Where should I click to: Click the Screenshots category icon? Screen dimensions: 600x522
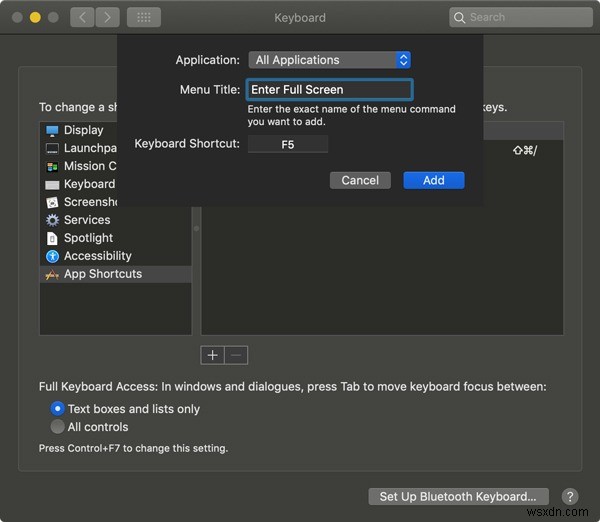point(52,202)
